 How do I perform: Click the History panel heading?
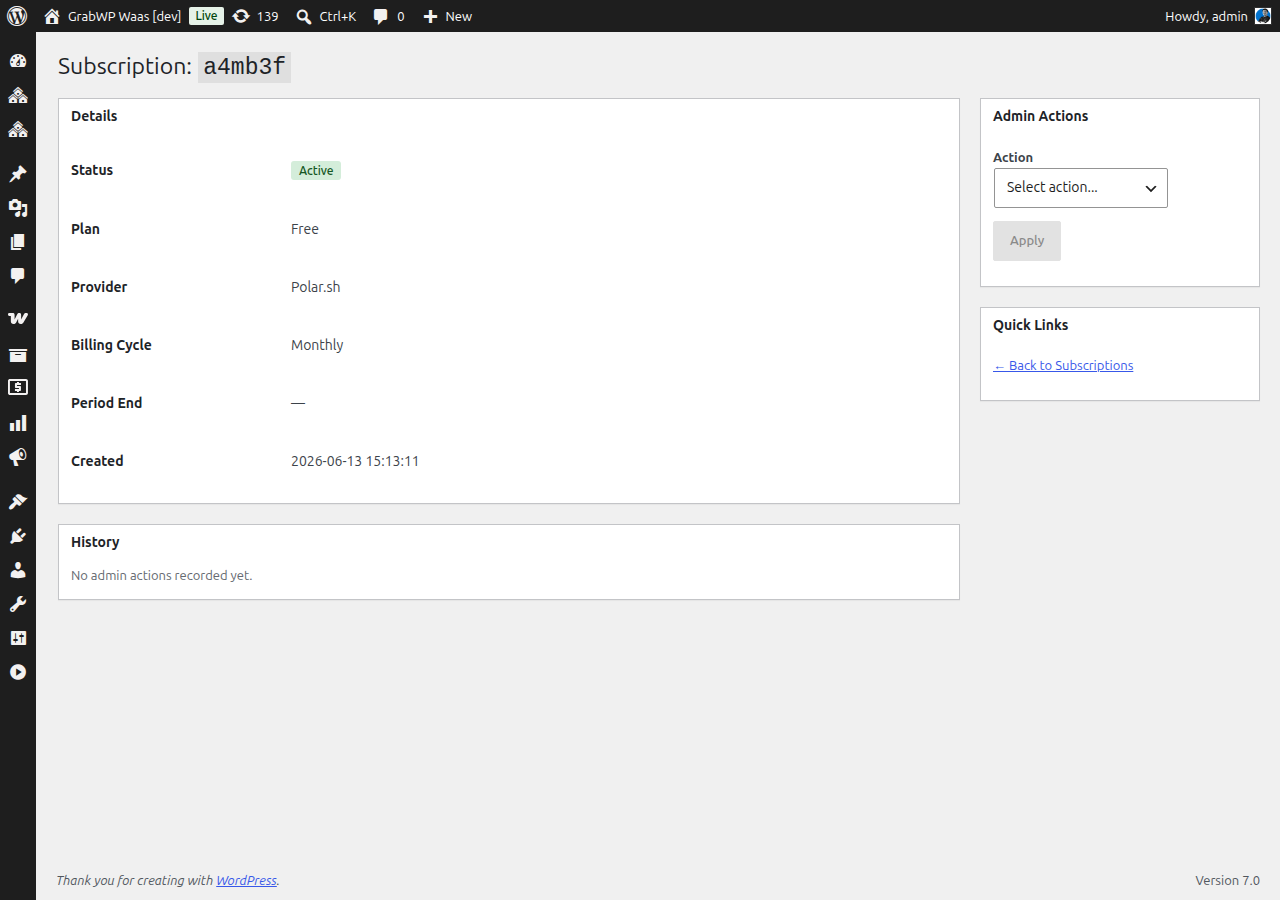[95, 542]
